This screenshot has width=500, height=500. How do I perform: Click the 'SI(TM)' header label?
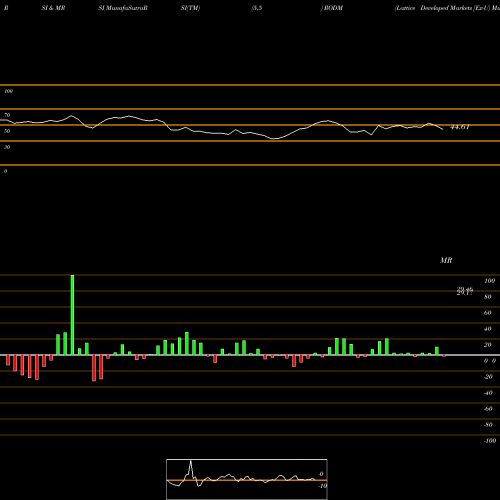pos(190,8)
